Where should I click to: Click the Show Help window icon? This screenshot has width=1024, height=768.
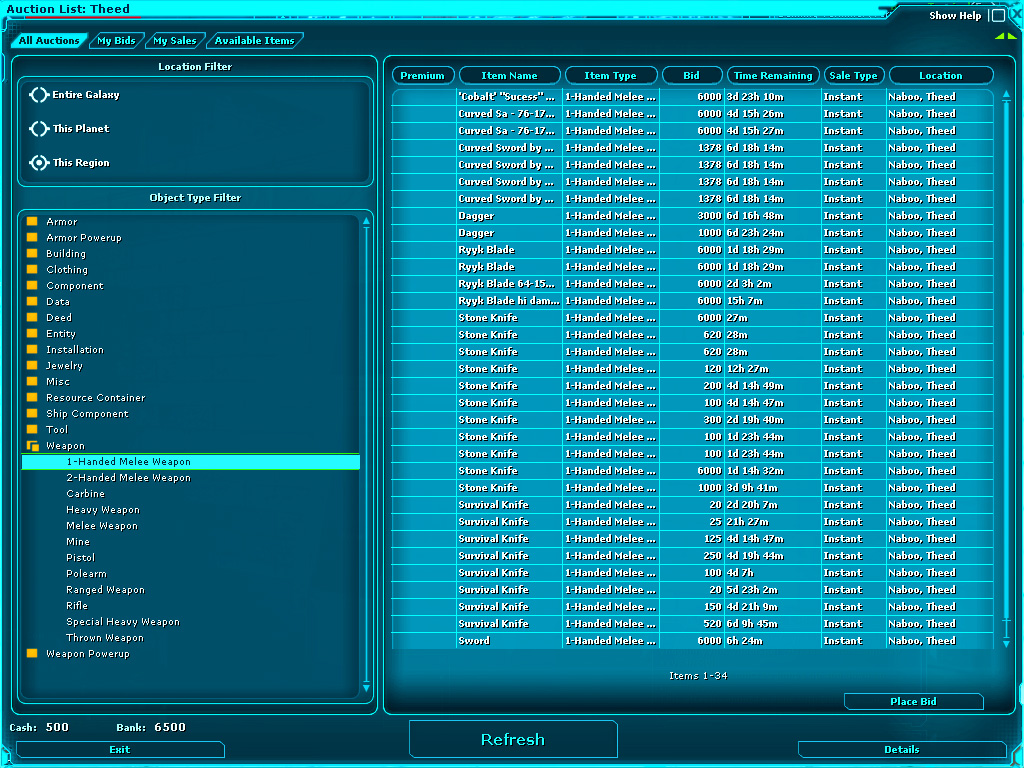997,16
